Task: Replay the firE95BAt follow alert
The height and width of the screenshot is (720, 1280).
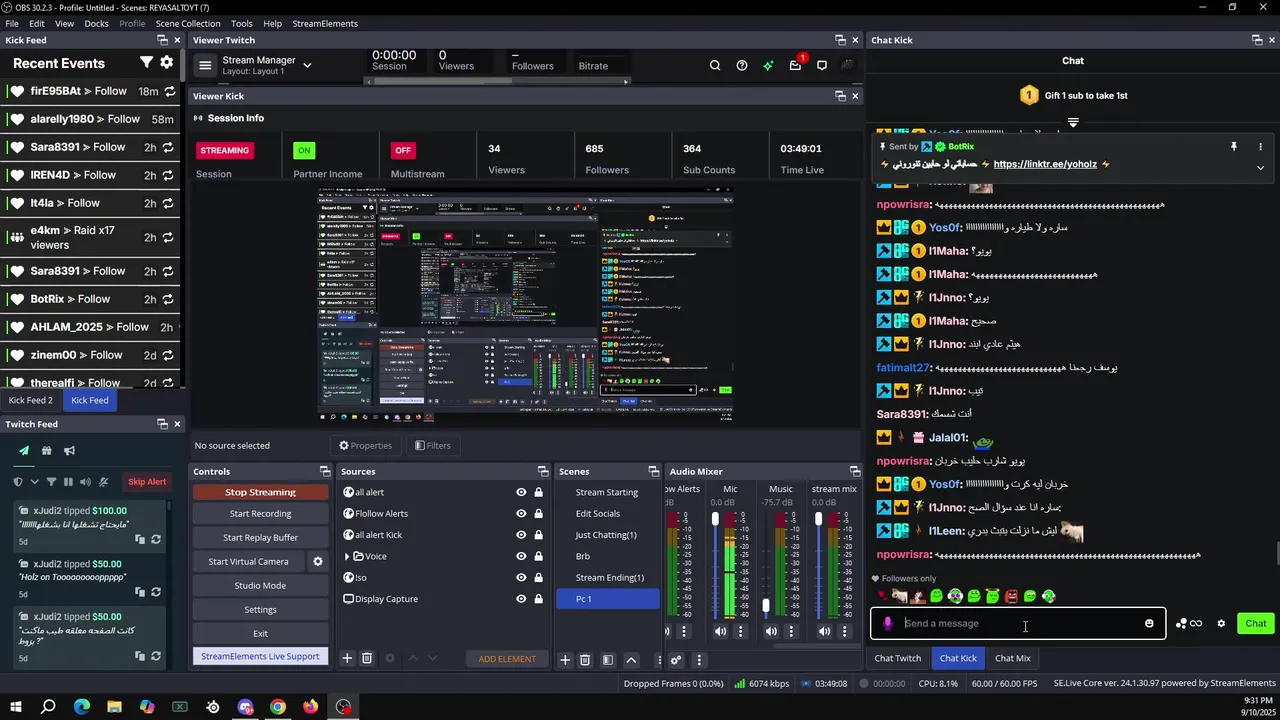Action: coord(168,91)
